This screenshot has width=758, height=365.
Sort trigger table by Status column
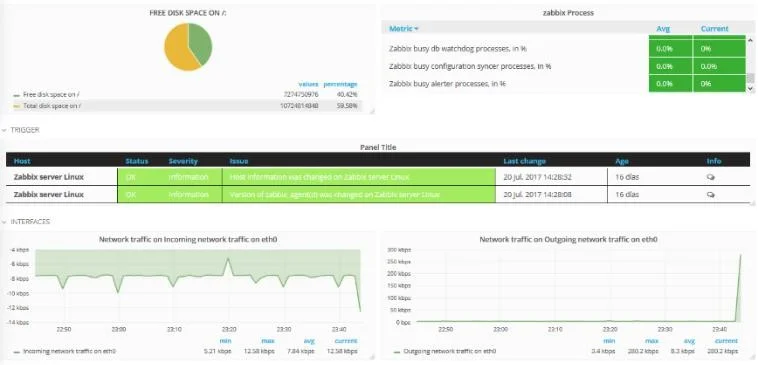pos(137,161)
